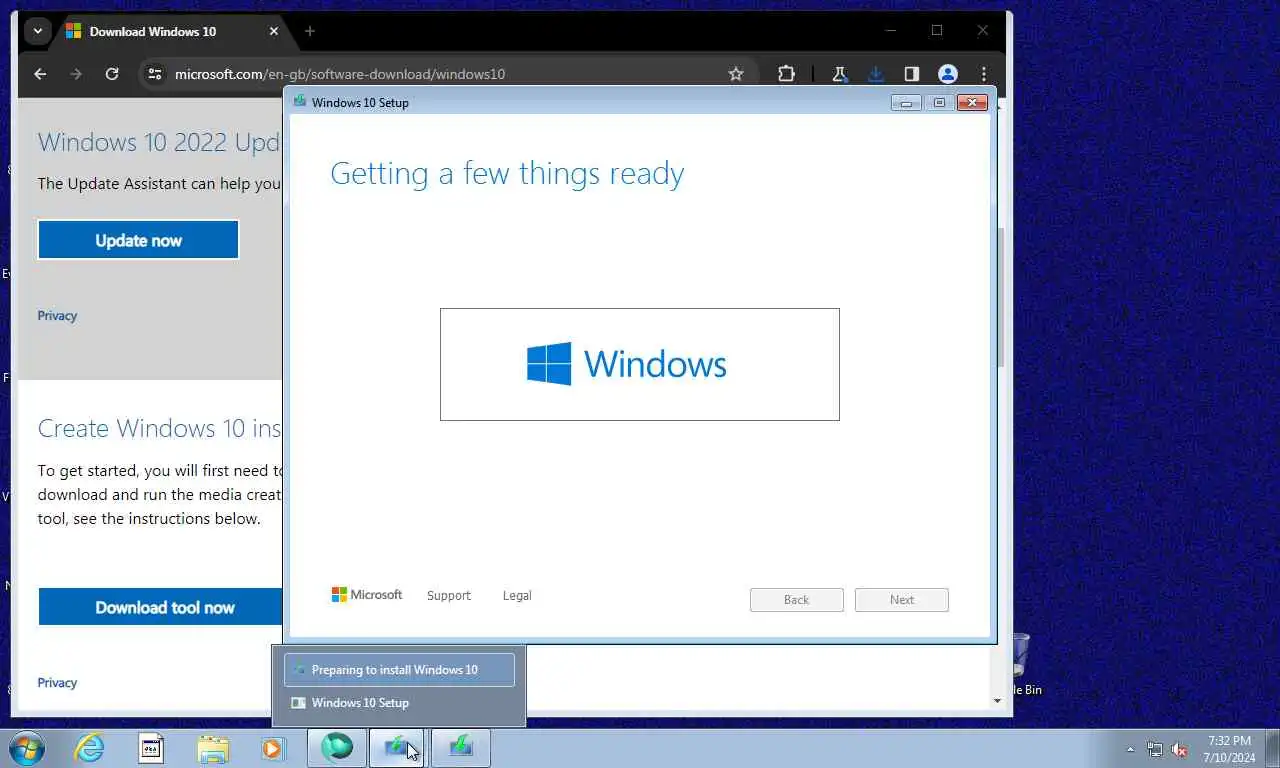This screenshot has width=1280, height=768.
Task: Select Windows 10 Setup taskbar preview entry
Action: click(399, 703)
